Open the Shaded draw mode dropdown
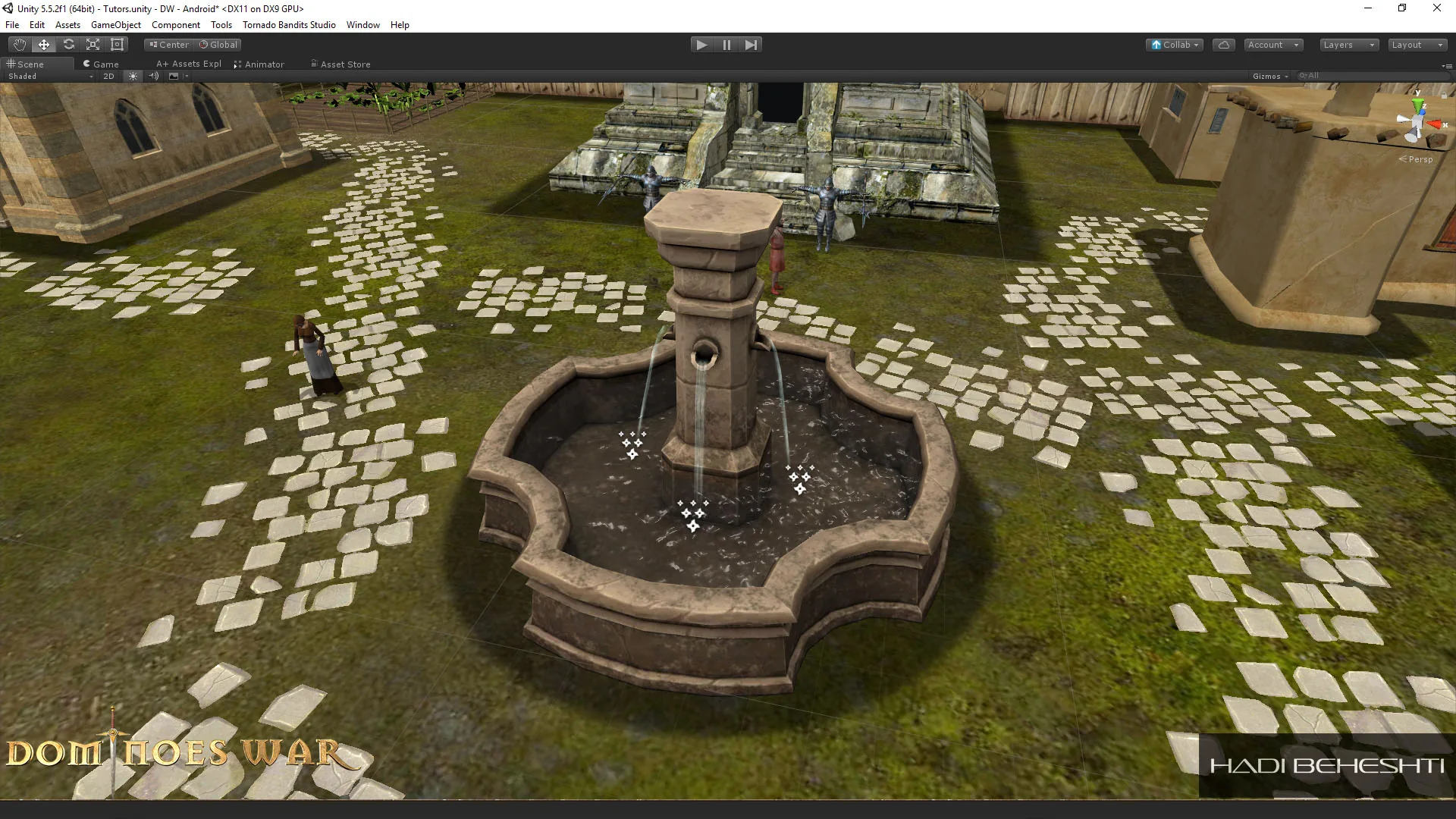Image resolution: width=1456 pixels, height=819 pixels. [x=50, y=76]
